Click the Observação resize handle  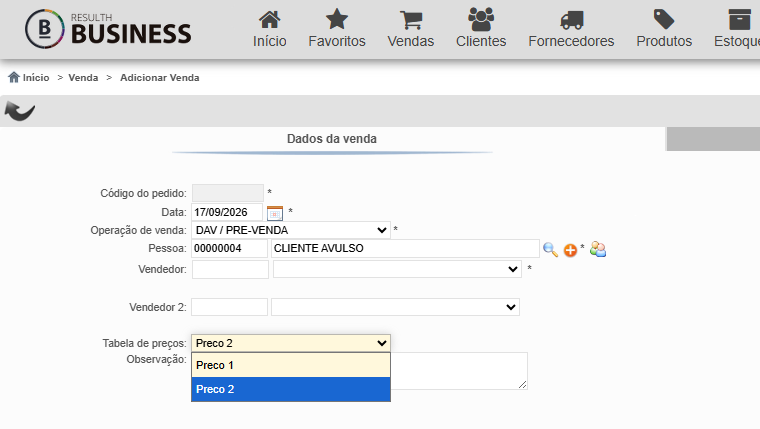(522, 384)
